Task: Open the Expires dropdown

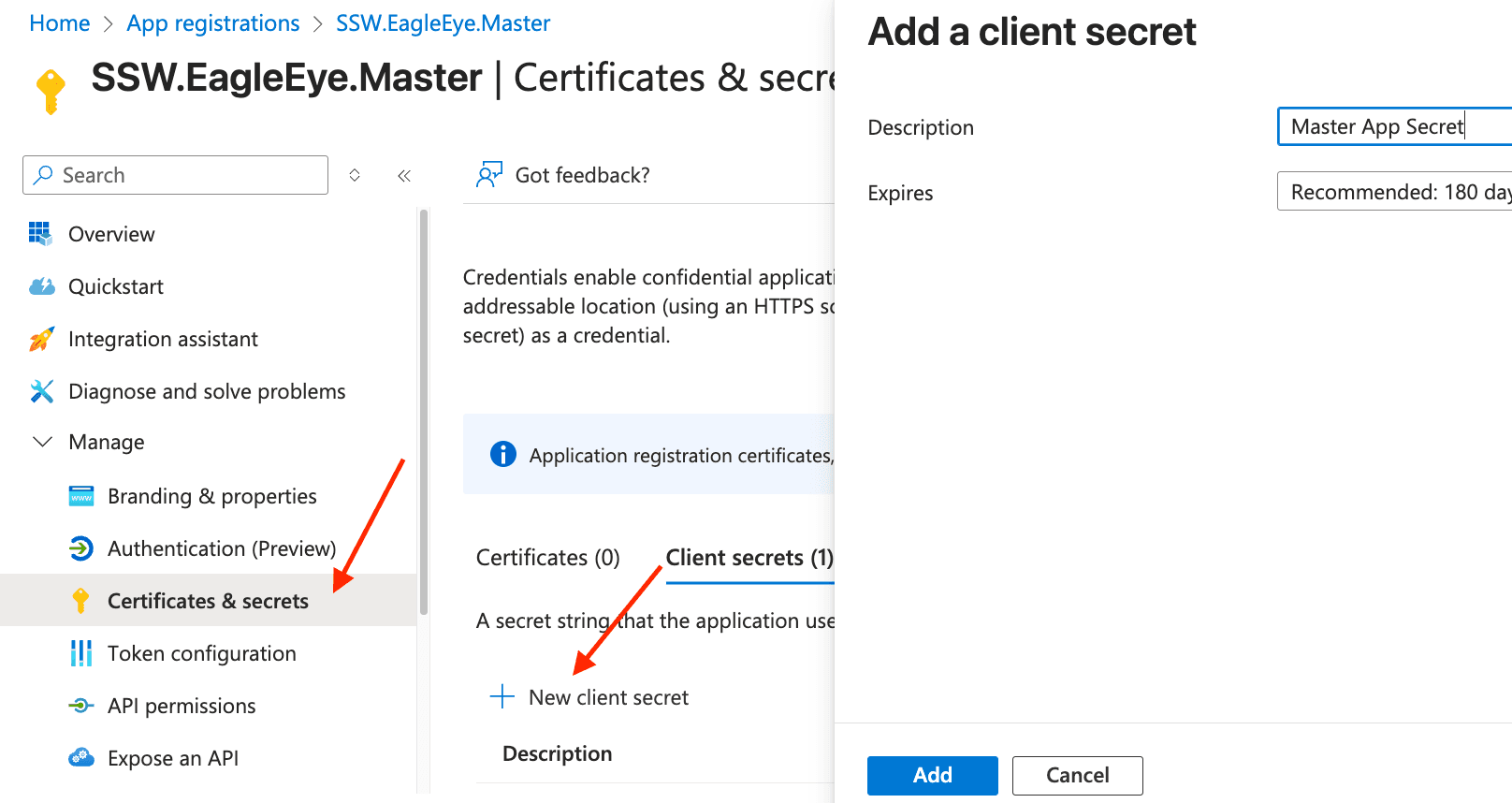Action: 1394,192
